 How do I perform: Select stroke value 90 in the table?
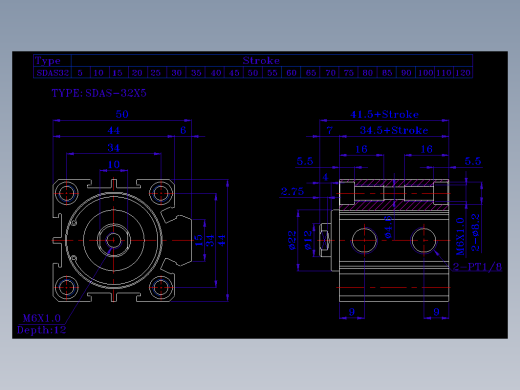click(x=406, y=73)
